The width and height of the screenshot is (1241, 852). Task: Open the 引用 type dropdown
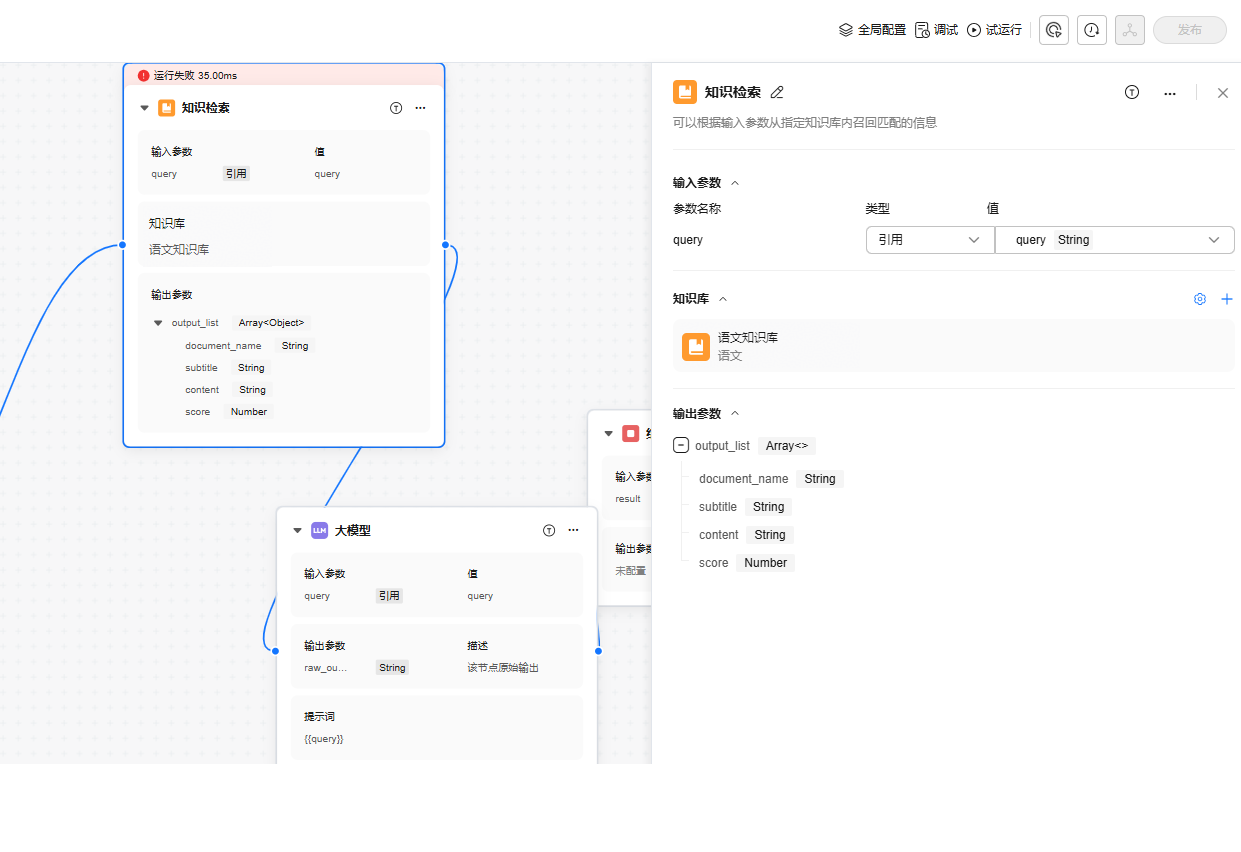pos(929,240)
